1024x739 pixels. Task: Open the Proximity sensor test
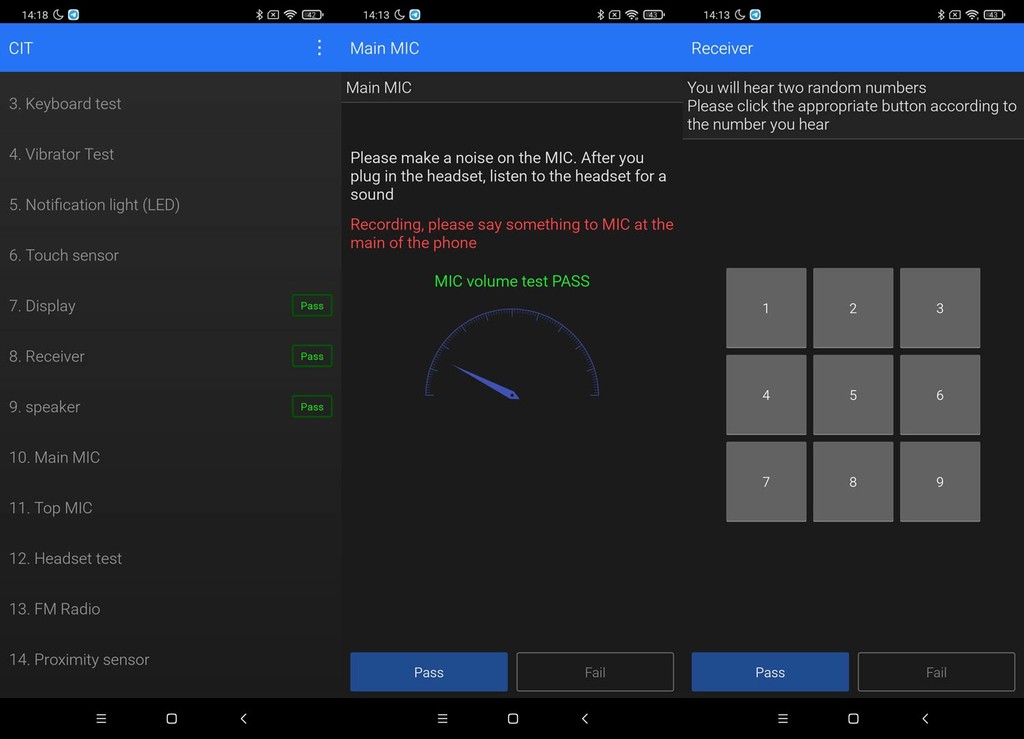pos(80,660)
